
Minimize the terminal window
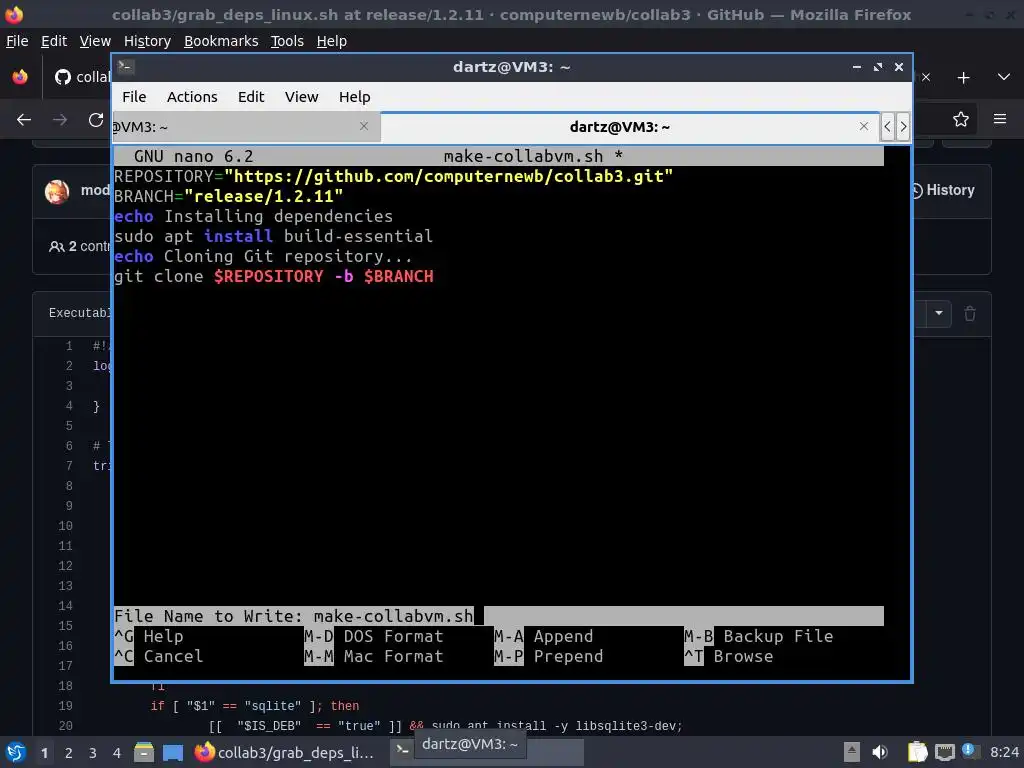[857, 67]
